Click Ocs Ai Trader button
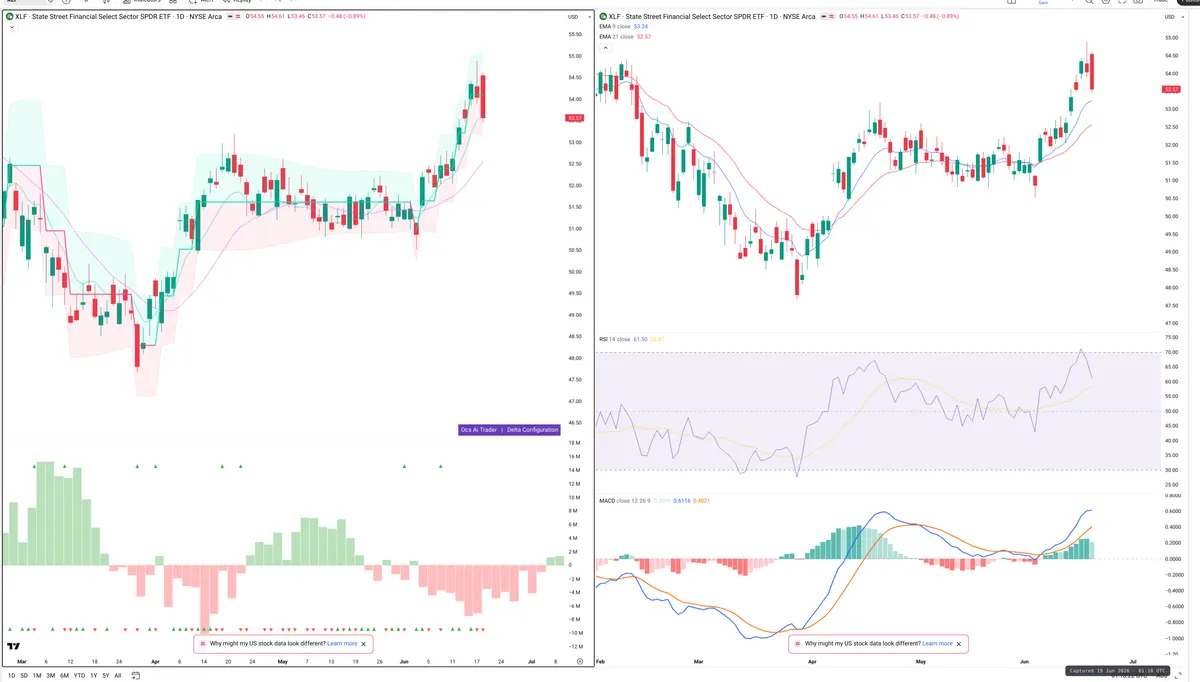This screenshot has width=1200, height=682. click(479, 430)
